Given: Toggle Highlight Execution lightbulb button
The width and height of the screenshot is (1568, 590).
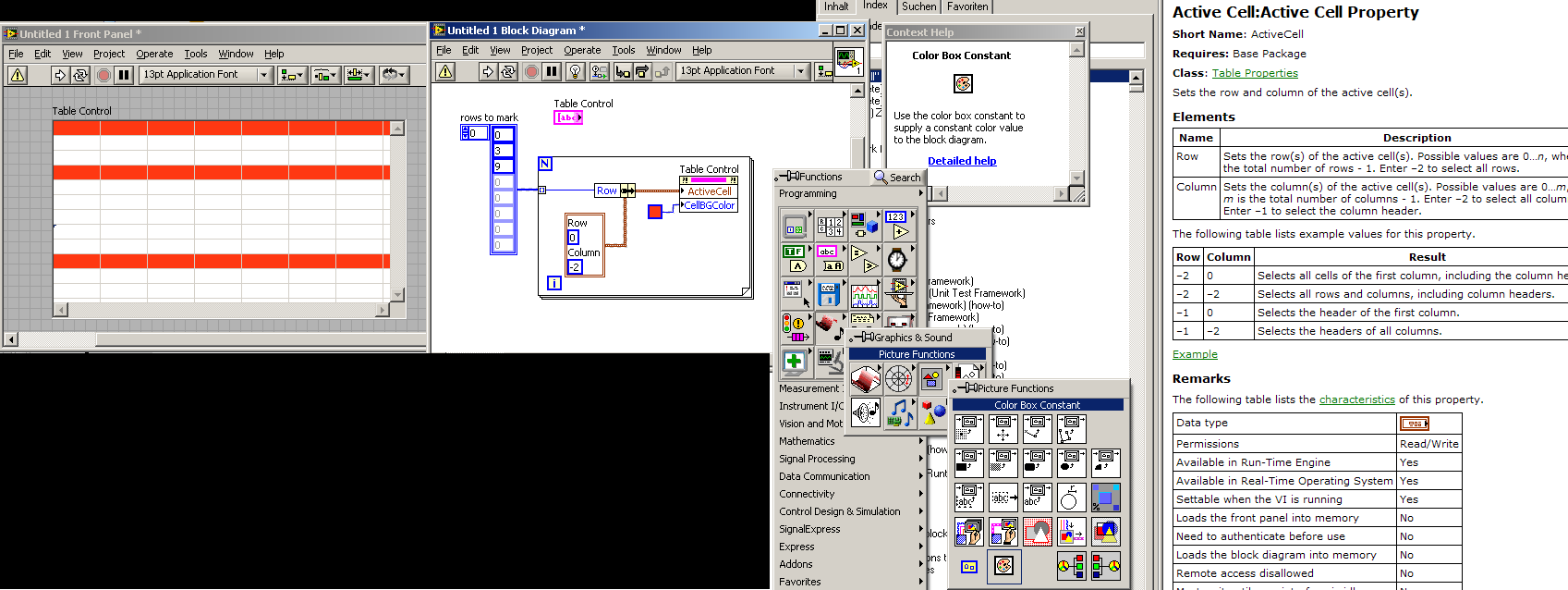Looking at the screenshot, I should click(575, 71).
